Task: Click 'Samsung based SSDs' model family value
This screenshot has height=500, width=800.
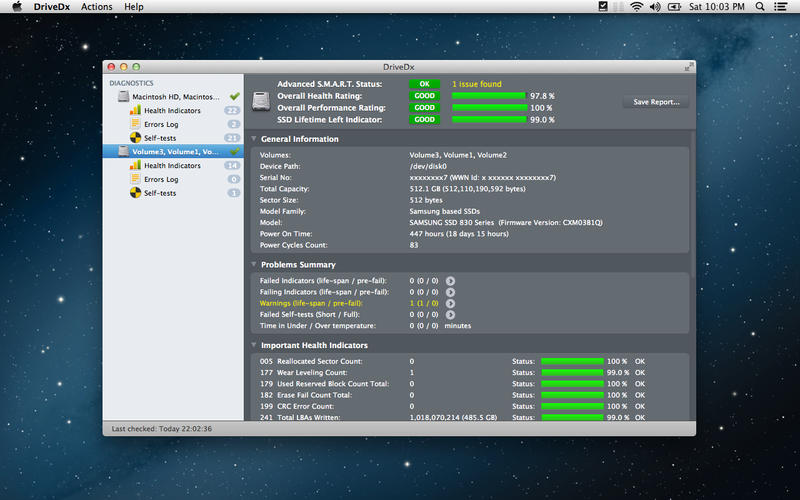Action: point(444,211)
